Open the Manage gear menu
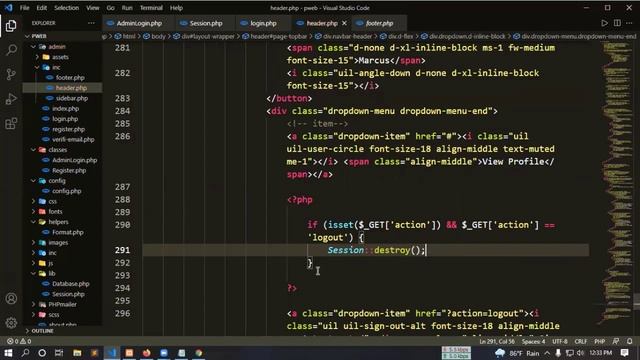This screenshot has width=640, height=360. pyautogui.click(x=11, y=322)
